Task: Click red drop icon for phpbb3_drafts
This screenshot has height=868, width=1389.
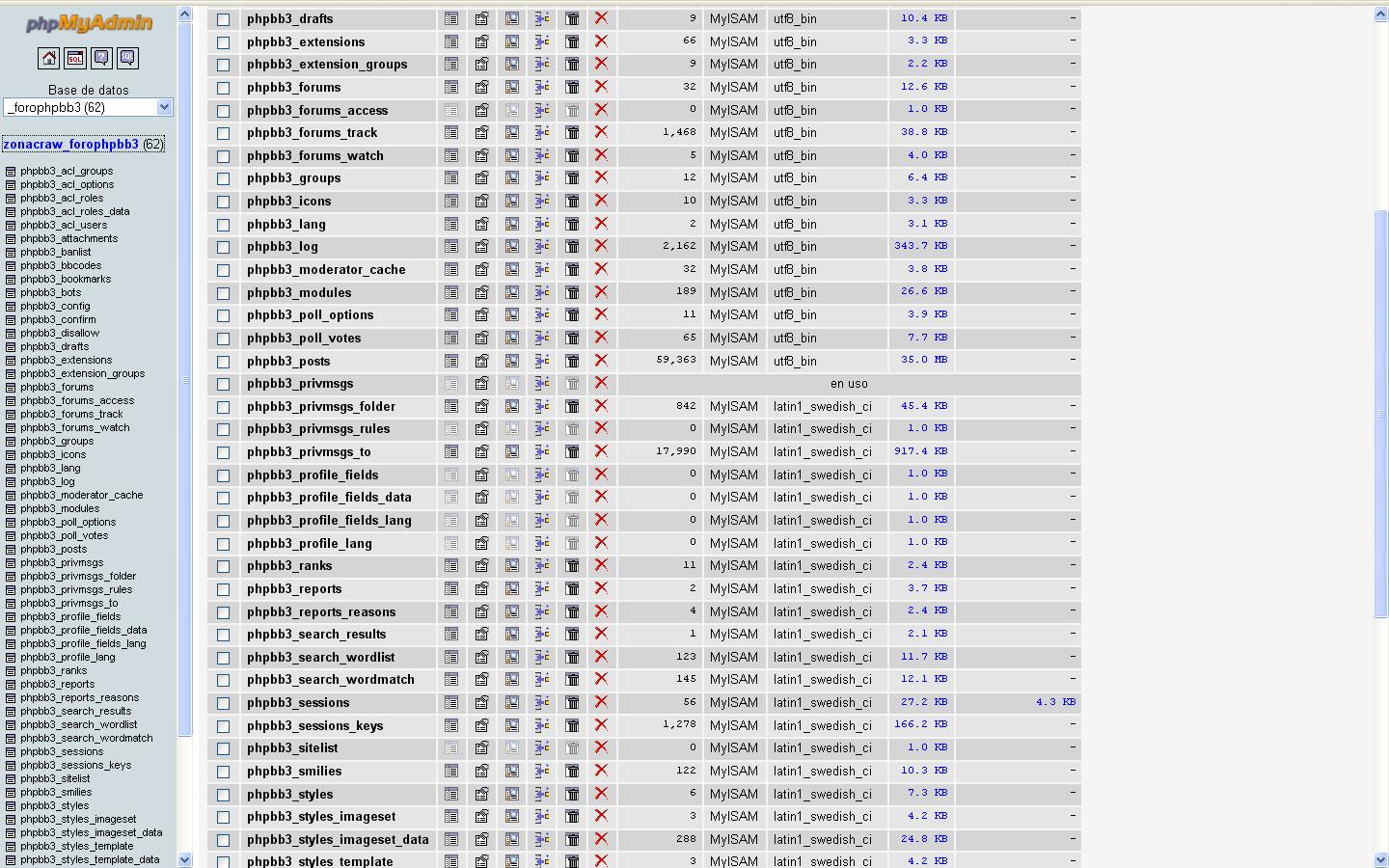Action: tap(601, 18)
